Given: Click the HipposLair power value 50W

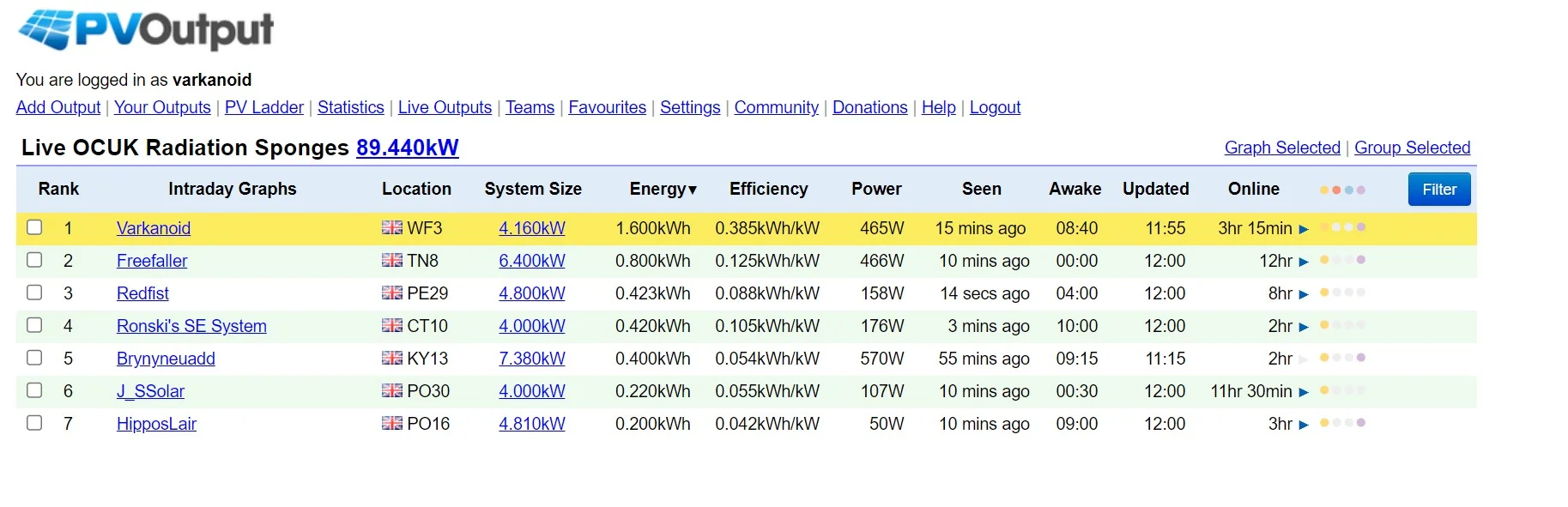Looking at the screenshot, I should pyautogui.click(x=887, y=424).
